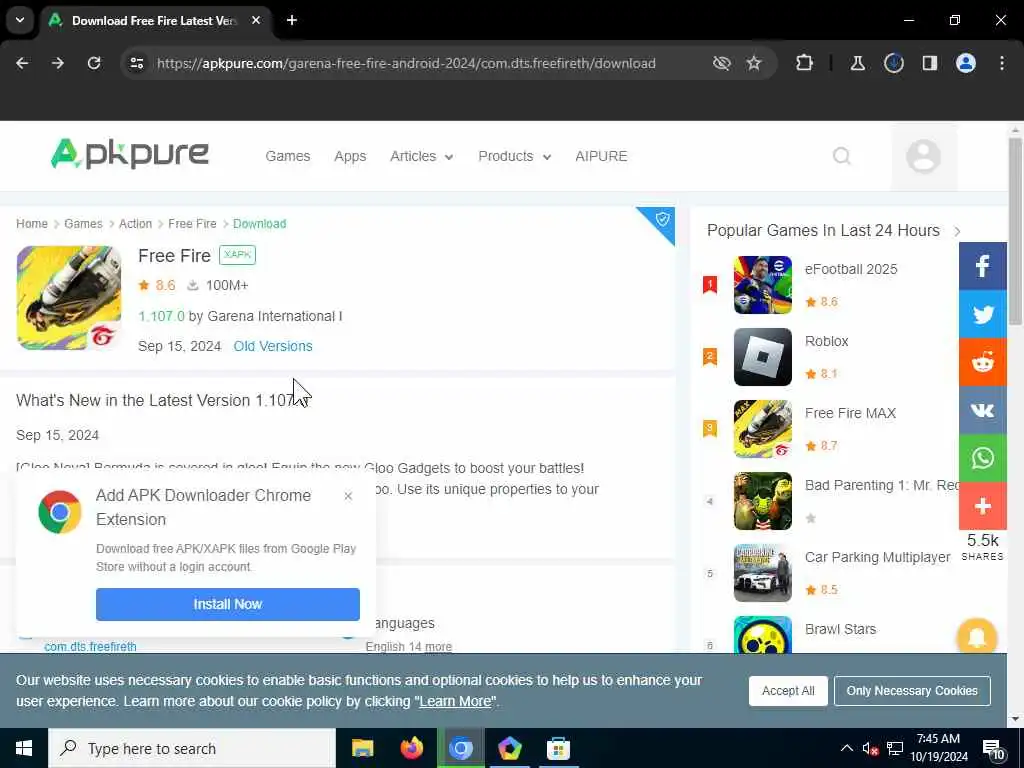Click the Windows taskbar search box
The height and width of the screenshot is (768, 1024).
tap(191, 748)
